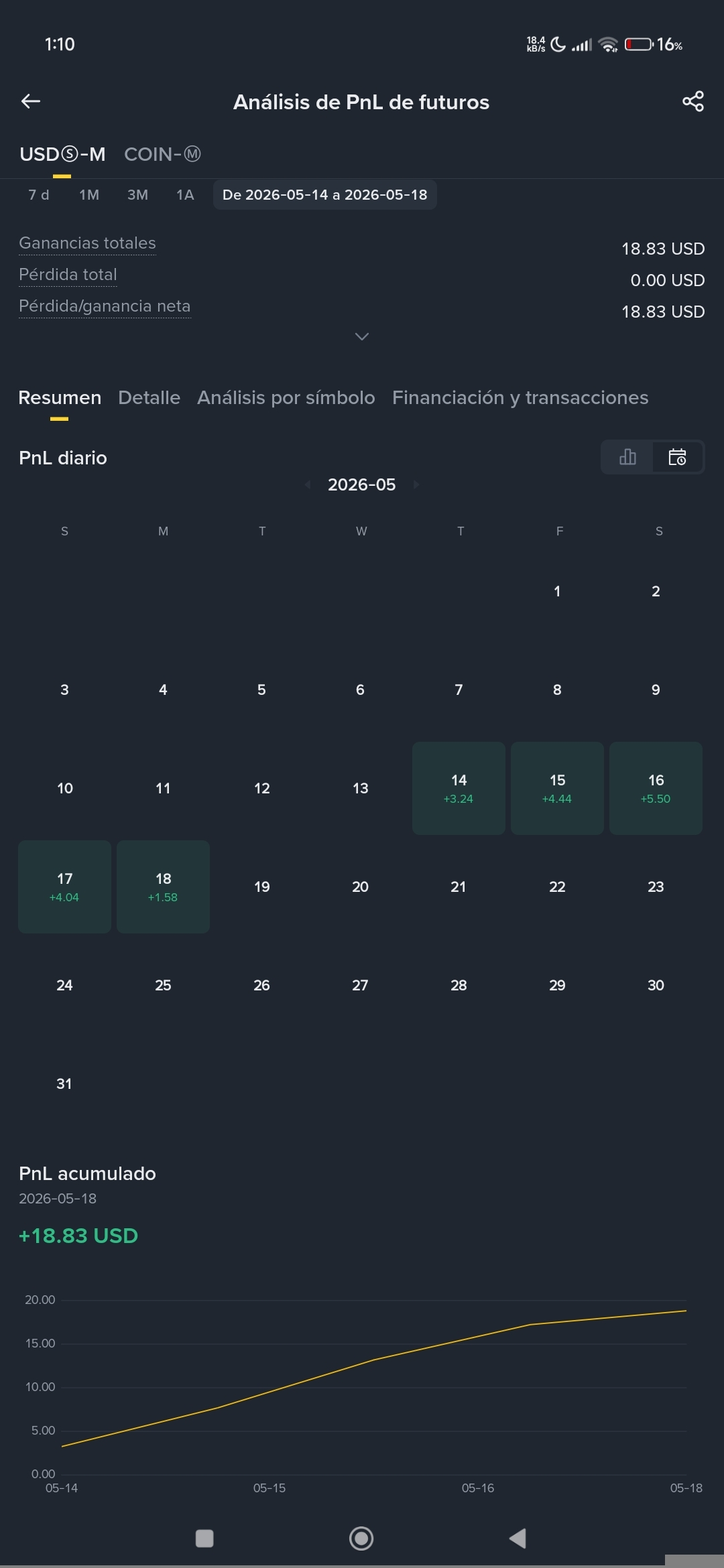Select the 1M period

[89, 195]
